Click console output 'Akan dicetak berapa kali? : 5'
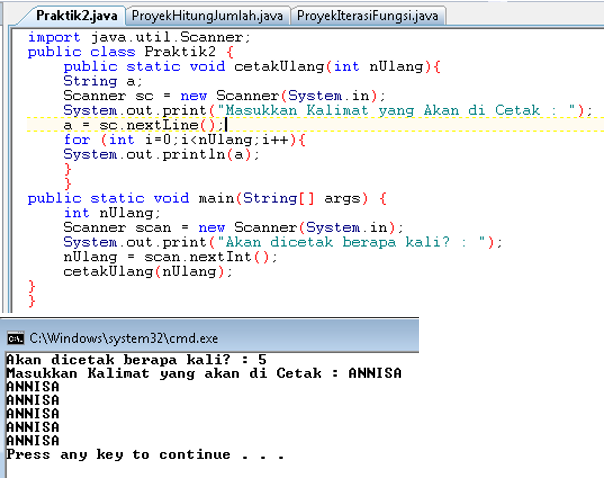The image size is (604, 480). pos(137,359)
